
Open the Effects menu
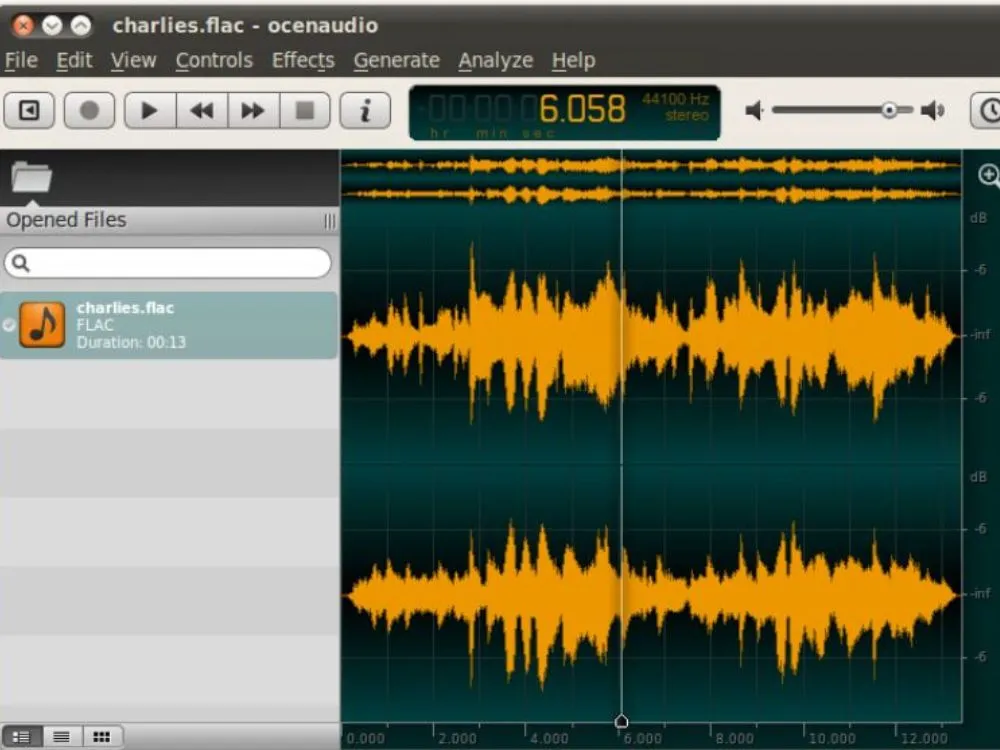(x=302, y=60)
